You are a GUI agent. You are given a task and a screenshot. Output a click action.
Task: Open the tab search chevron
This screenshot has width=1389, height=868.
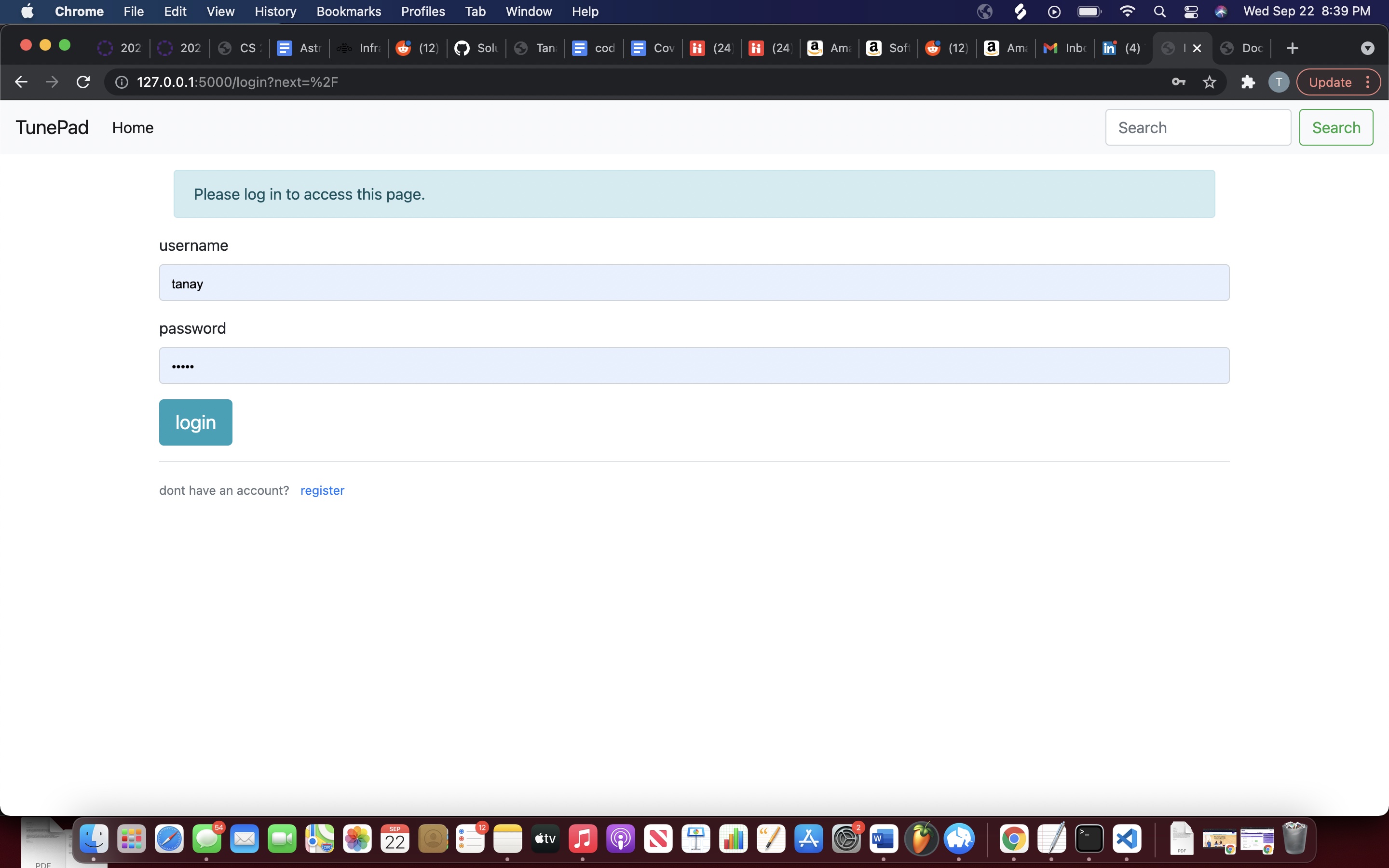pos(1367,48)
